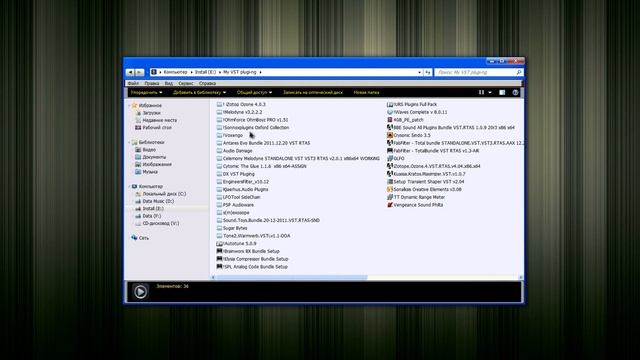Open the view options dropdown arrow
Image resolution: width=640 pixels, height=360 pixels.
[490, 93]
